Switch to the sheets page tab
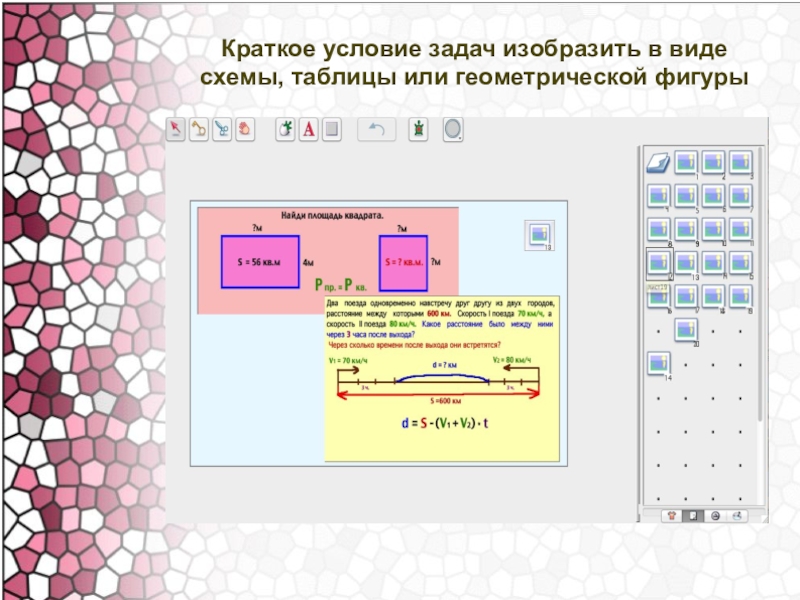 693,516
